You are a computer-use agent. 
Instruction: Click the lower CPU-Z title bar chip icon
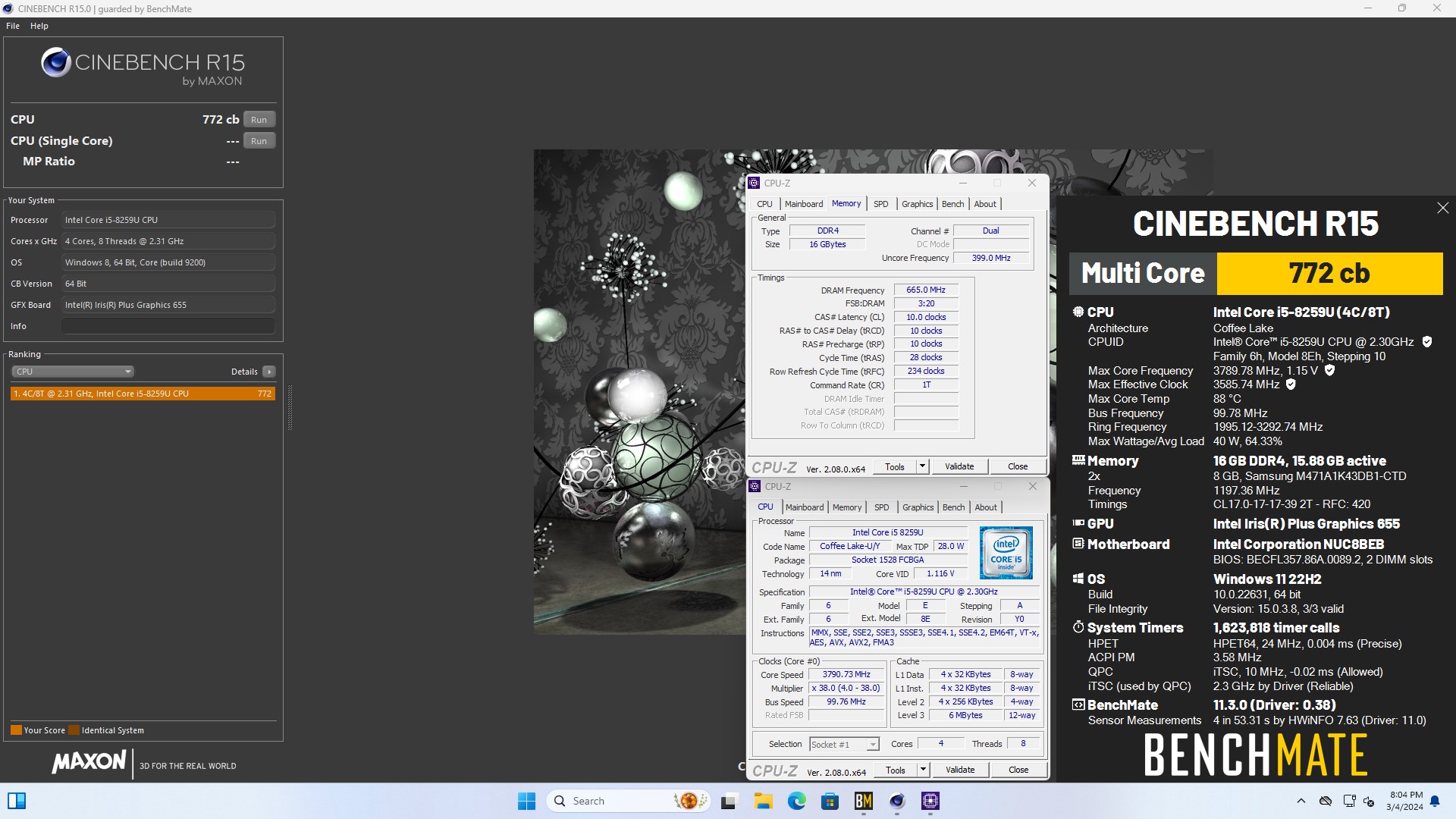pyautogui.click(x=755, y=486)
